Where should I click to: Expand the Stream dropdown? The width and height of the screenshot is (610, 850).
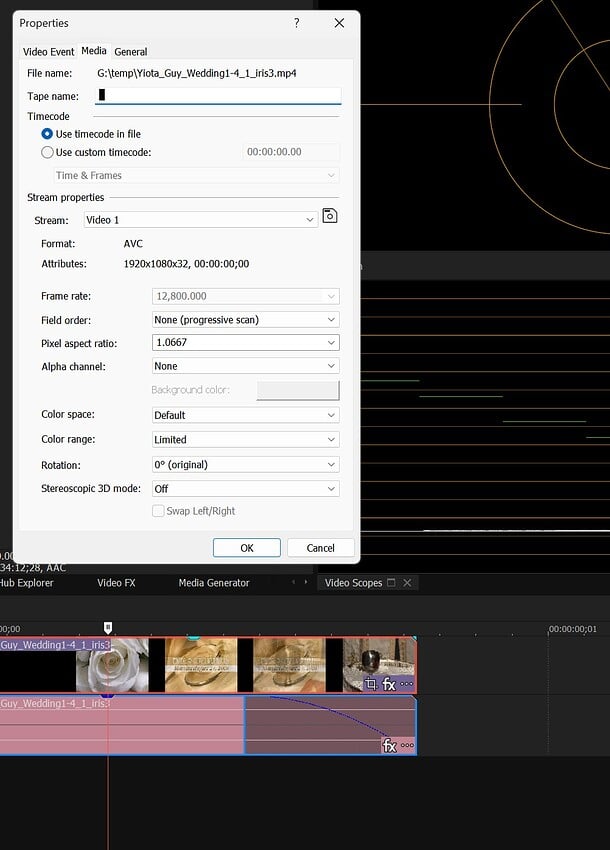(200, 220)
